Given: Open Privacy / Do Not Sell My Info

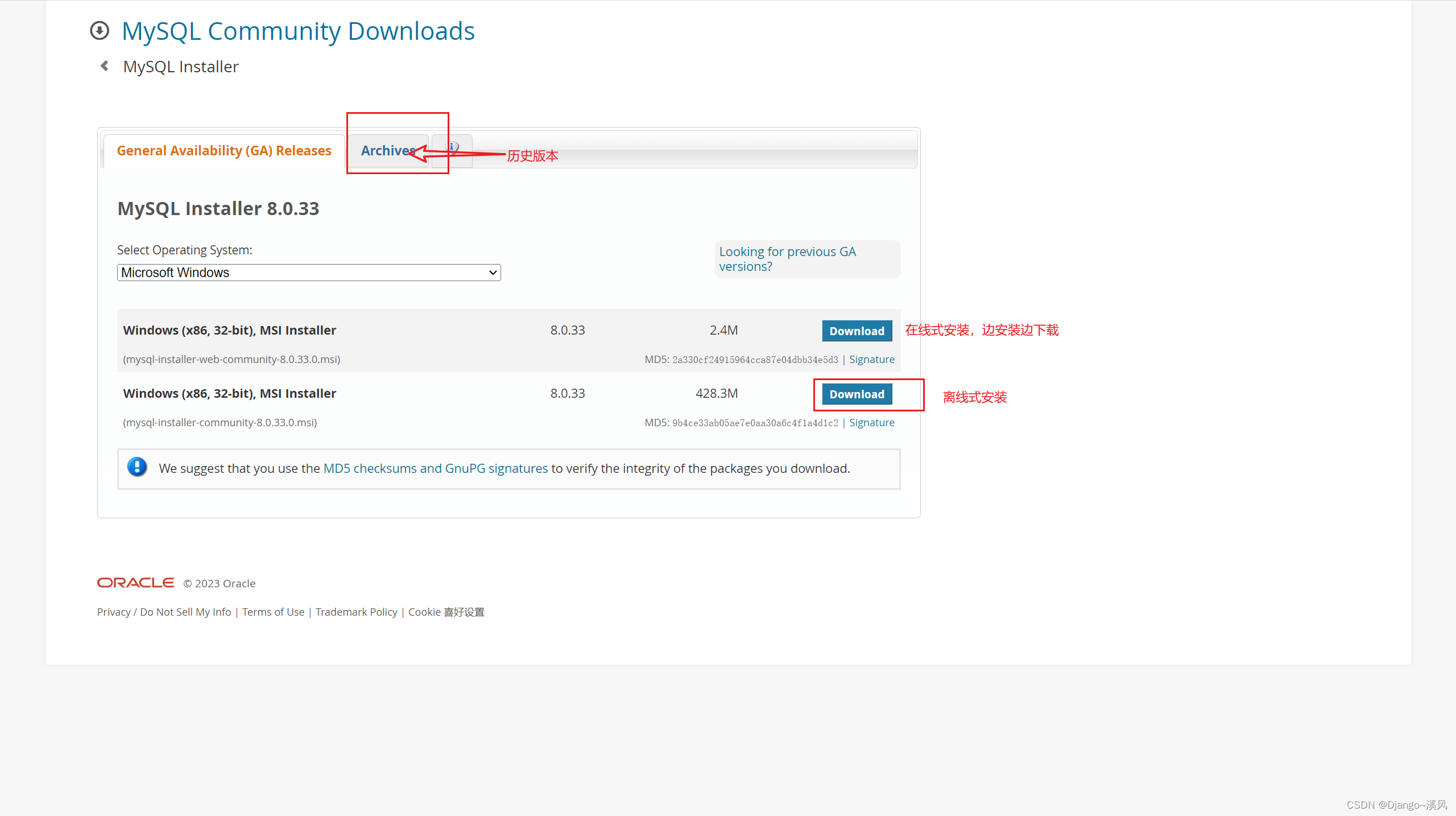Looking at the screenshot, I should point(164,612).
